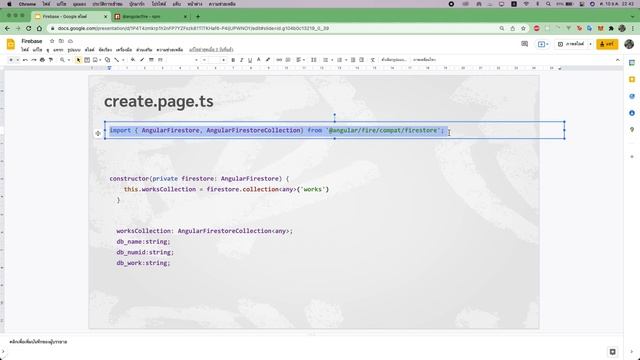The image size is (640, 360).
Task: Expand the line tool dropdown arrow
Action: 123,60
